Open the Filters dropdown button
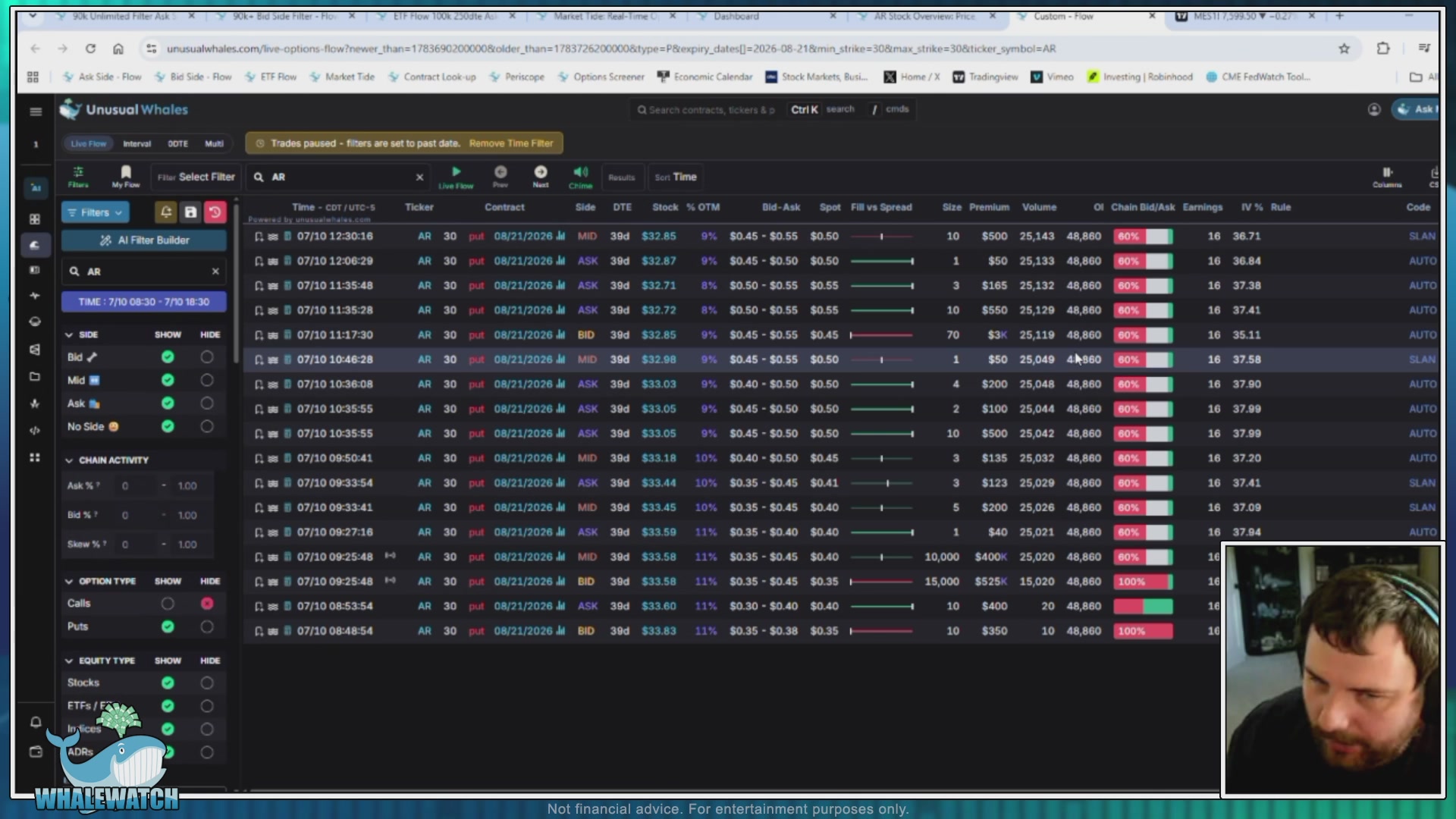 pyautogui.click(x=95, y=212)
